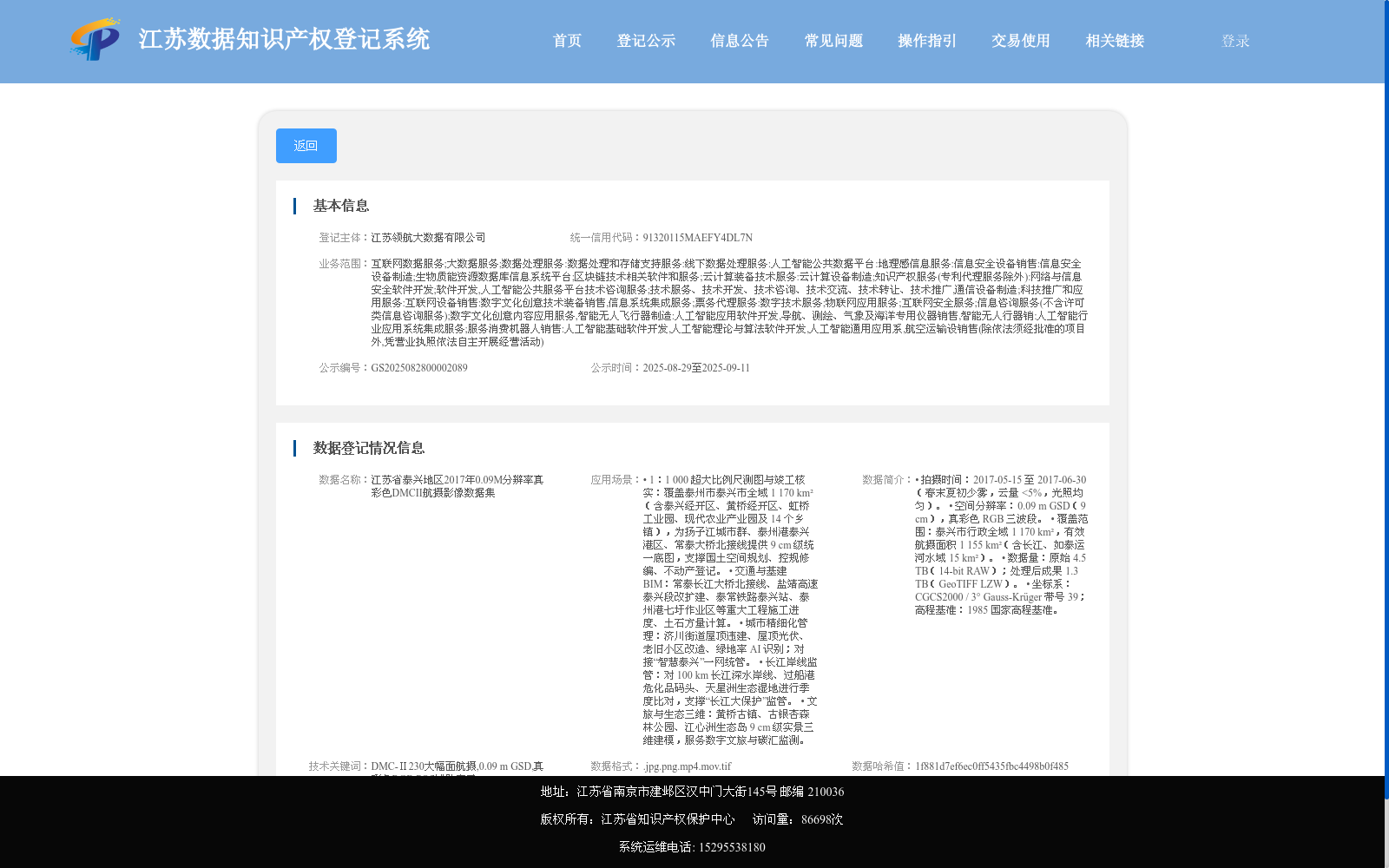
Task: Click the 返回 back button
Action: tap(306, 146)
